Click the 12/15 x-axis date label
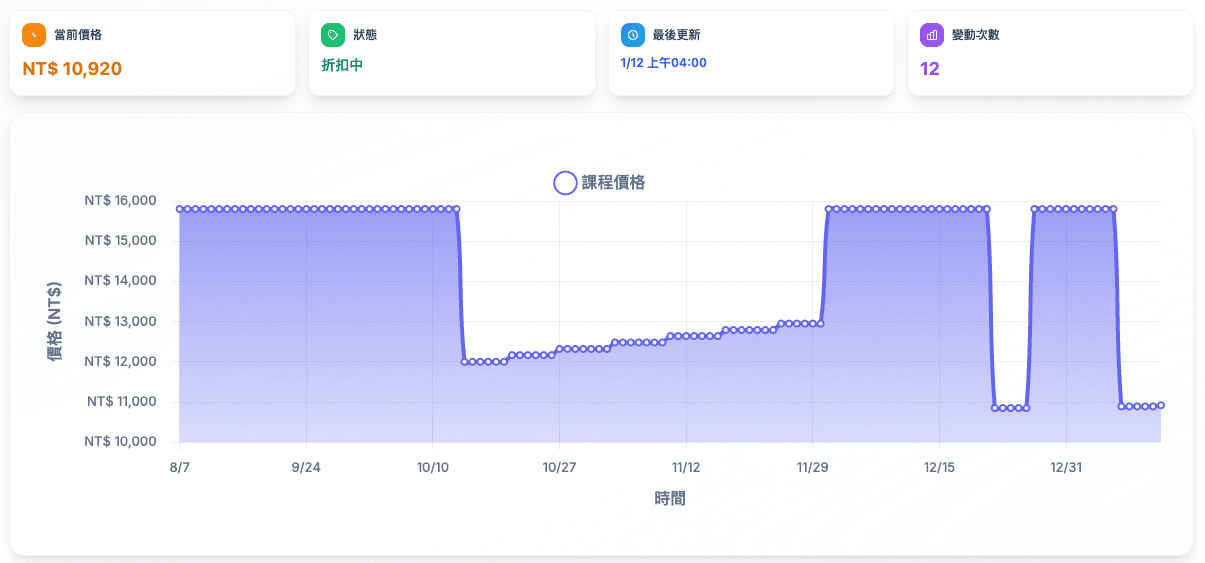 click(x=939, y=468)
